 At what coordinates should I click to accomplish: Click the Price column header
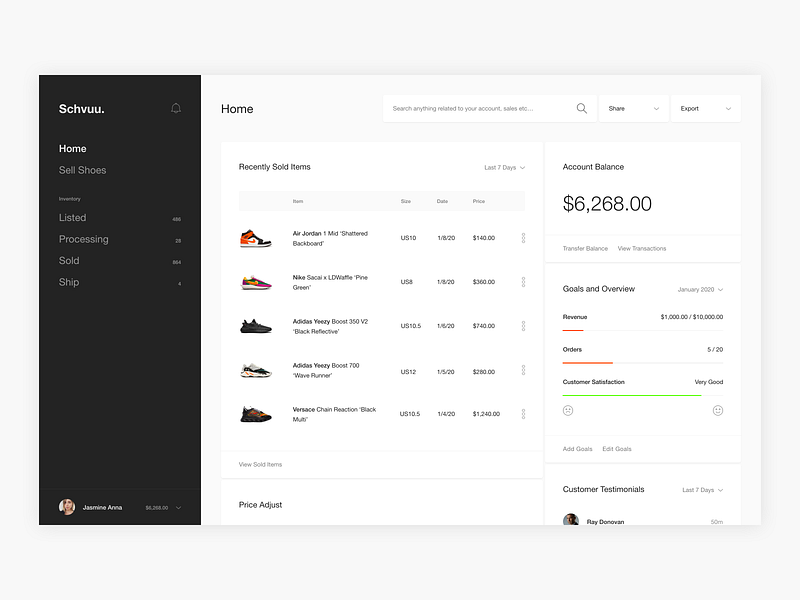[x=479, y=201]
